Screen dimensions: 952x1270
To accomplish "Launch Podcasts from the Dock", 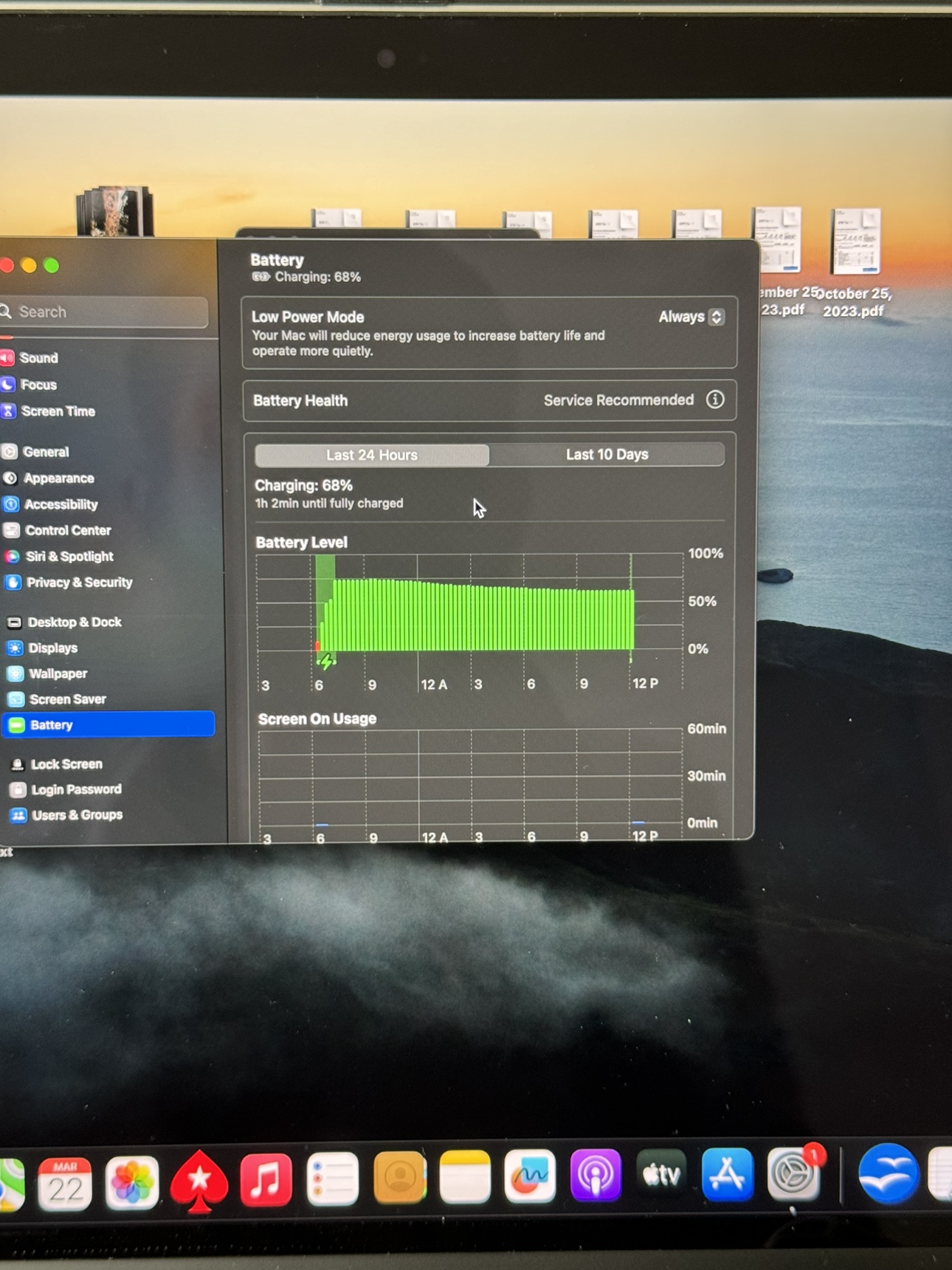I will (x=596, y=1175).
